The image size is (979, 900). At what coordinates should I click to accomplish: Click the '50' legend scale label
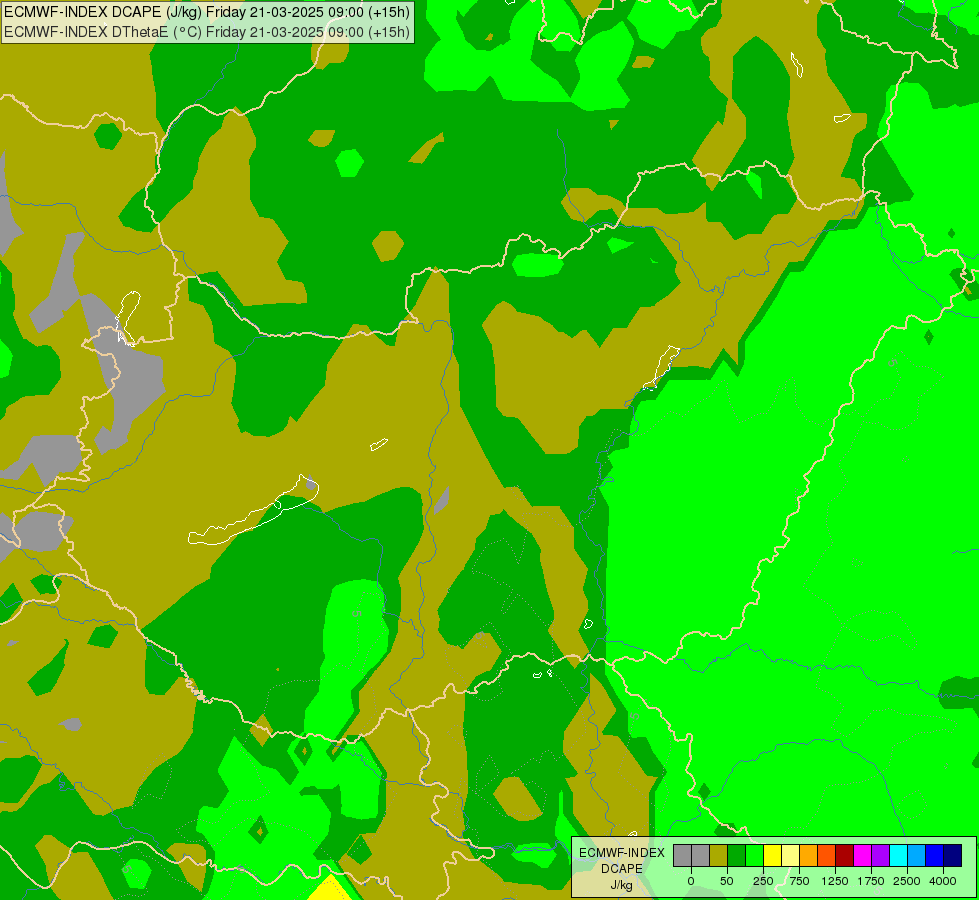(727, 881)
